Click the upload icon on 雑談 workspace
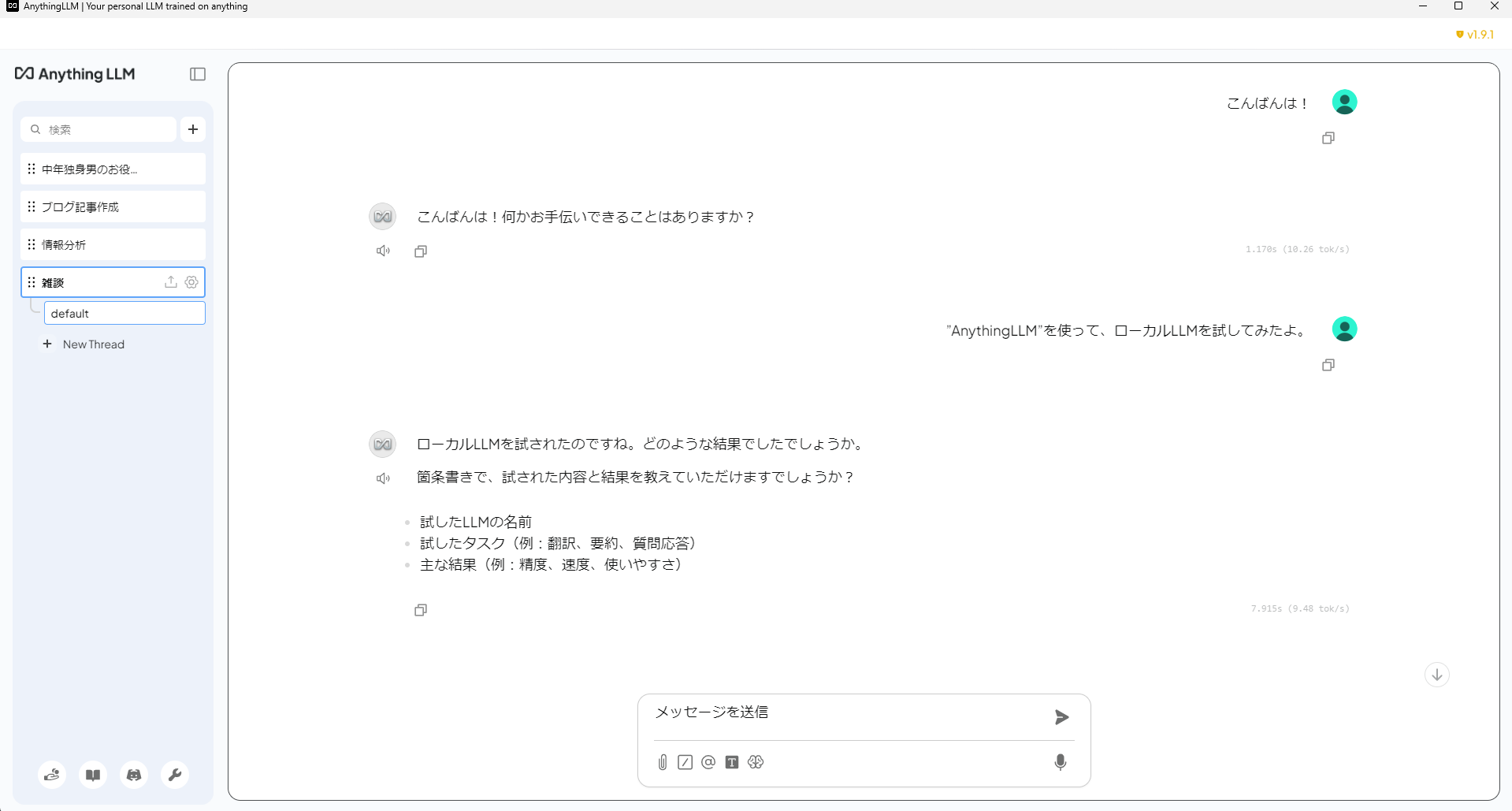1512x811 pixels. tap(170, 281)
